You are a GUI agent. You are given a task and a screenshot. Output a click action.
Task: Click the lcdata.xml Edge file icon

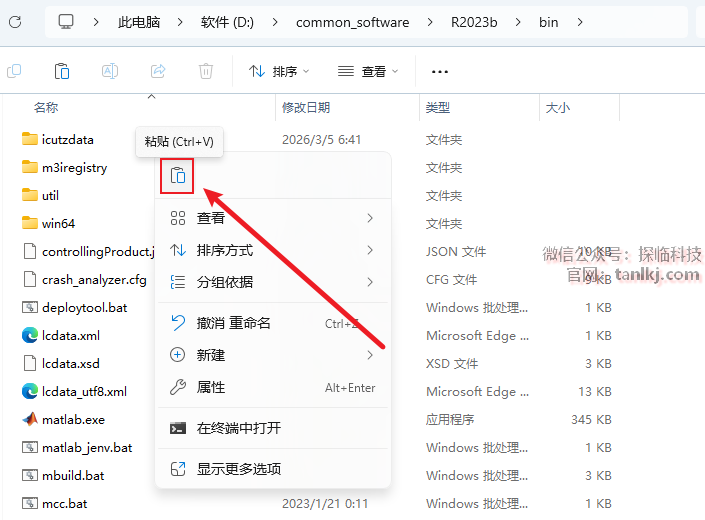coord(29,335)
